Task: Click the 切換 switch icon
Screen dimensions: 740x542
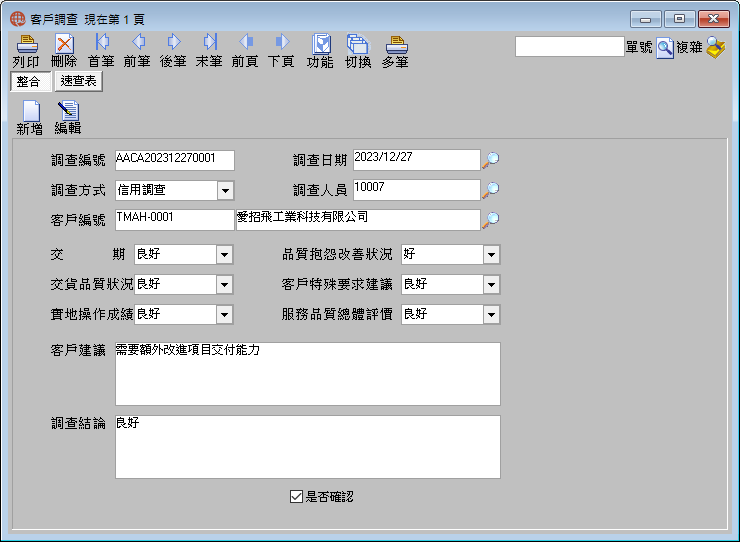Action: pos(358,43)
